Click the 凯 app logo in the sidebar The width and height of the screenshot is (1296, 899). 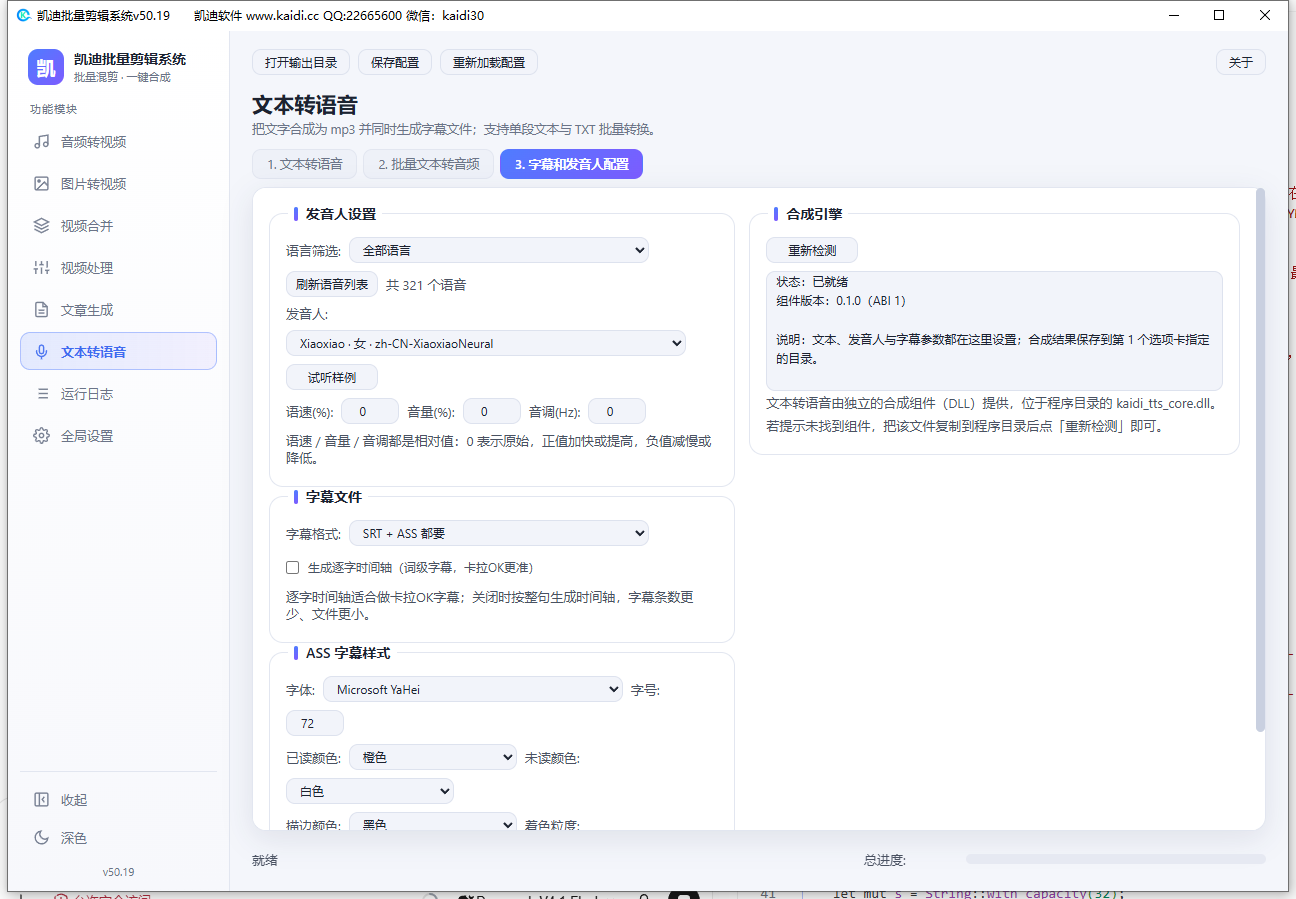click(46, 67)
